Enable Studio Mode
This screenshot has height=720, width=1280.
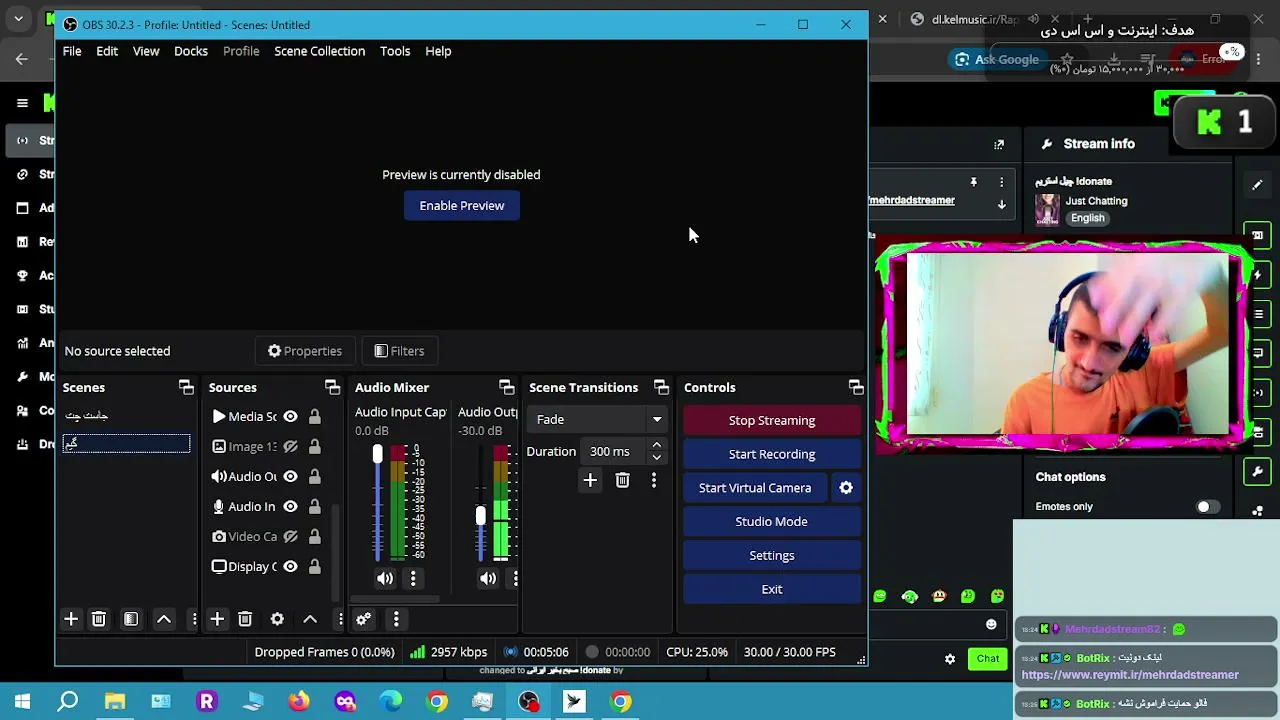coord(772,522)
